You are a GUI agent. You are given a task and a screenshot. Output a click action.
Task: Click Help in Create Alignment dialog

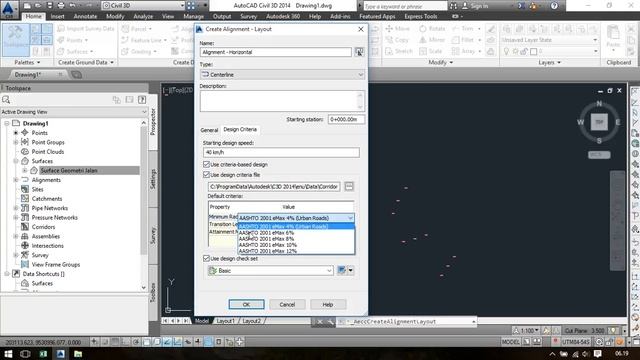click(328, 304)
